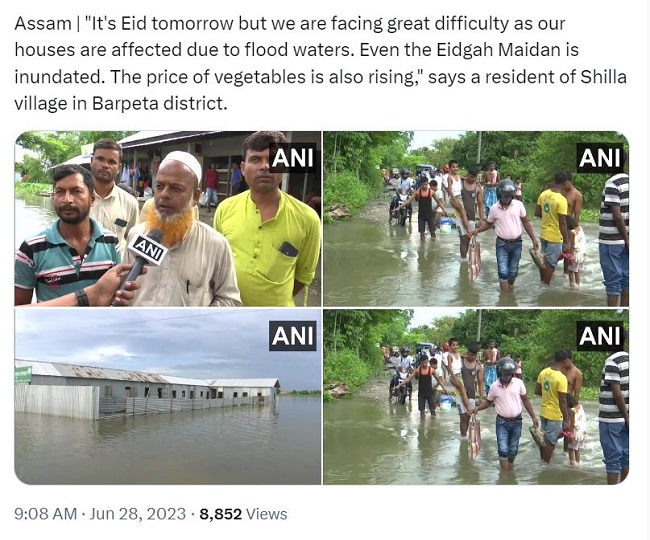Open the lower flooded road photo
This screenshot has width=650, height=540.
pos(476,397)
